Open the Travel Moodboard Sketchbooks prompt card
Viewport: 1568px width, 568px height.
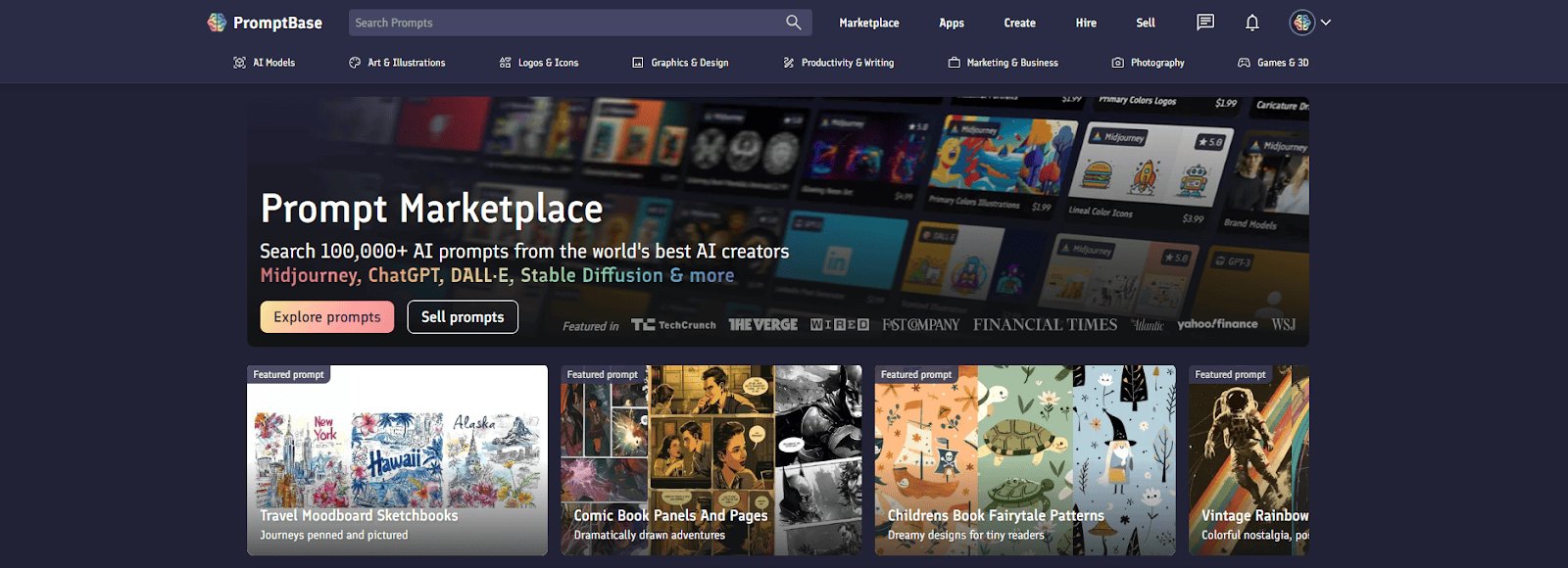[397, 460]
